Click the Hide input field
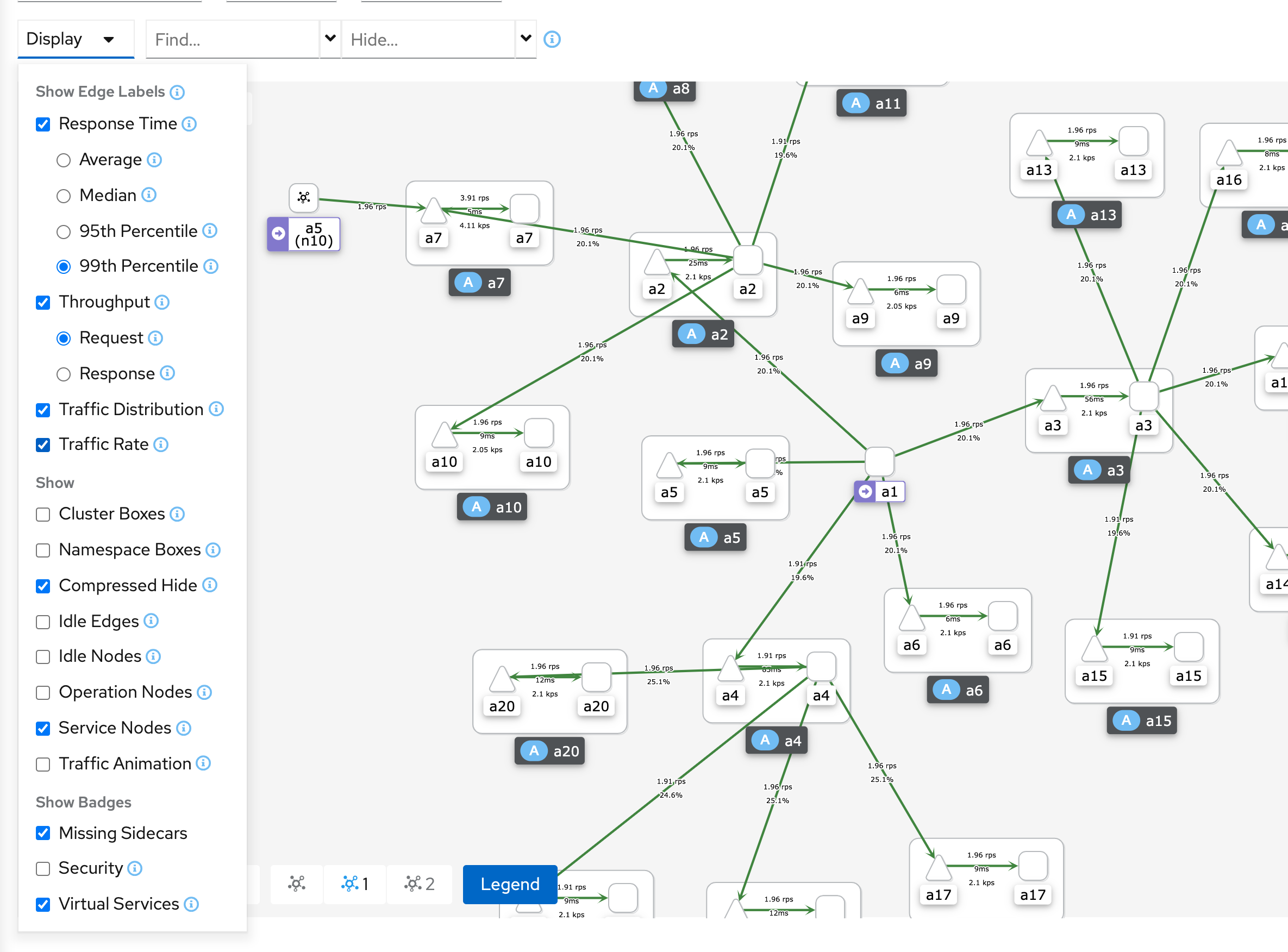 [x=428, y=39]
